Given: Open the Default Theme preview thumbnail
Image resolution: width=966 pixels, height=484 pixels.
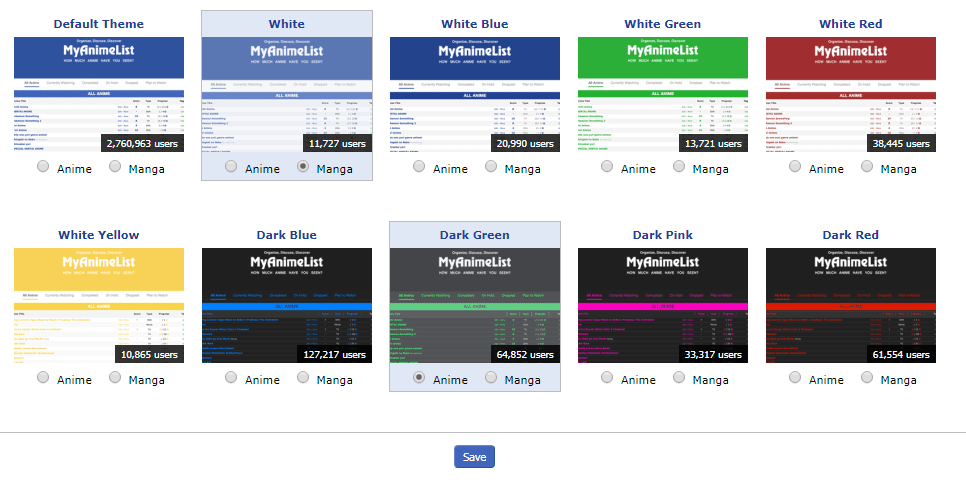Looking at the screenshot, I should tap(99, 94).
